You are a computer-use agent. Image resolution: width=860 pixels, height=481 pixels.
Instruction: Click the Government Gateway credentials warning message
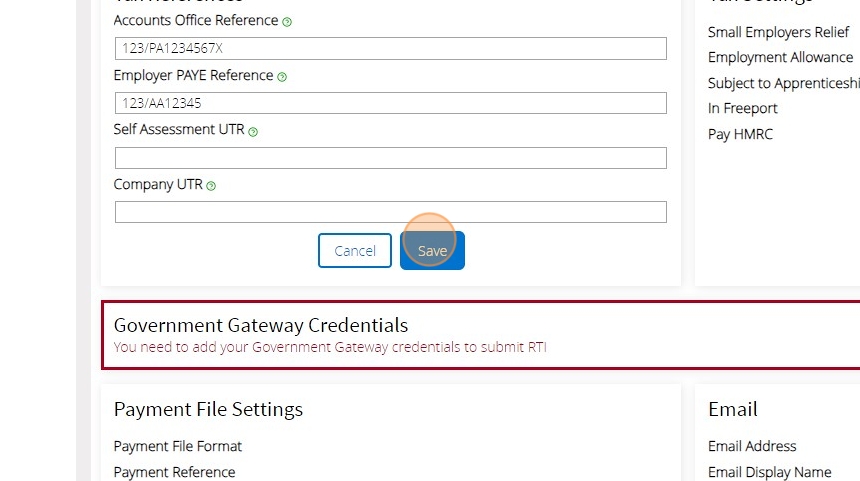pos(330,348)
